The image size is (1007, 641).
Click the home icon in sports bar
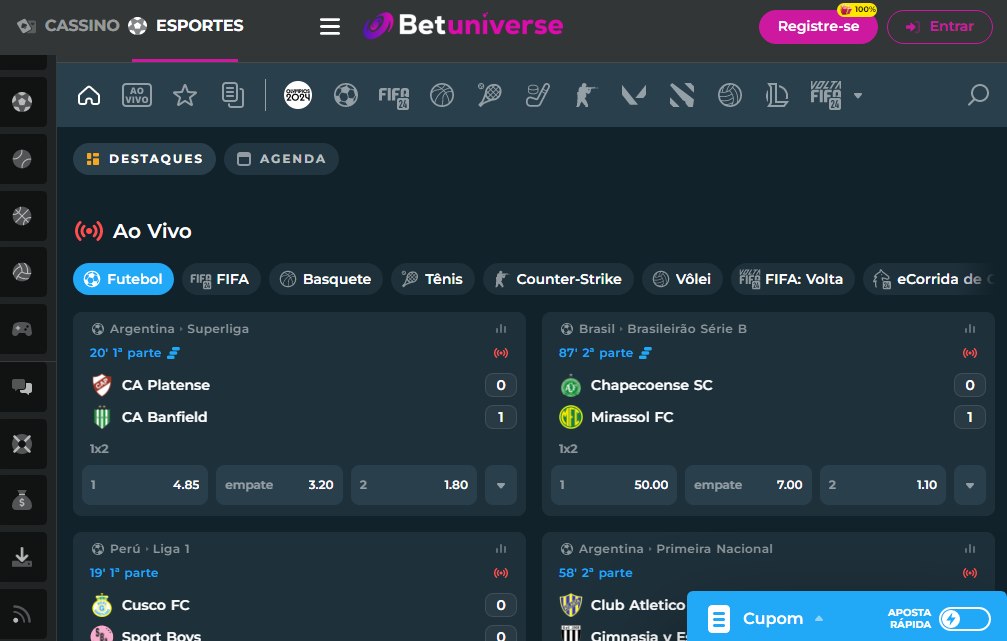pyautogui.click(x=89, y=95)
